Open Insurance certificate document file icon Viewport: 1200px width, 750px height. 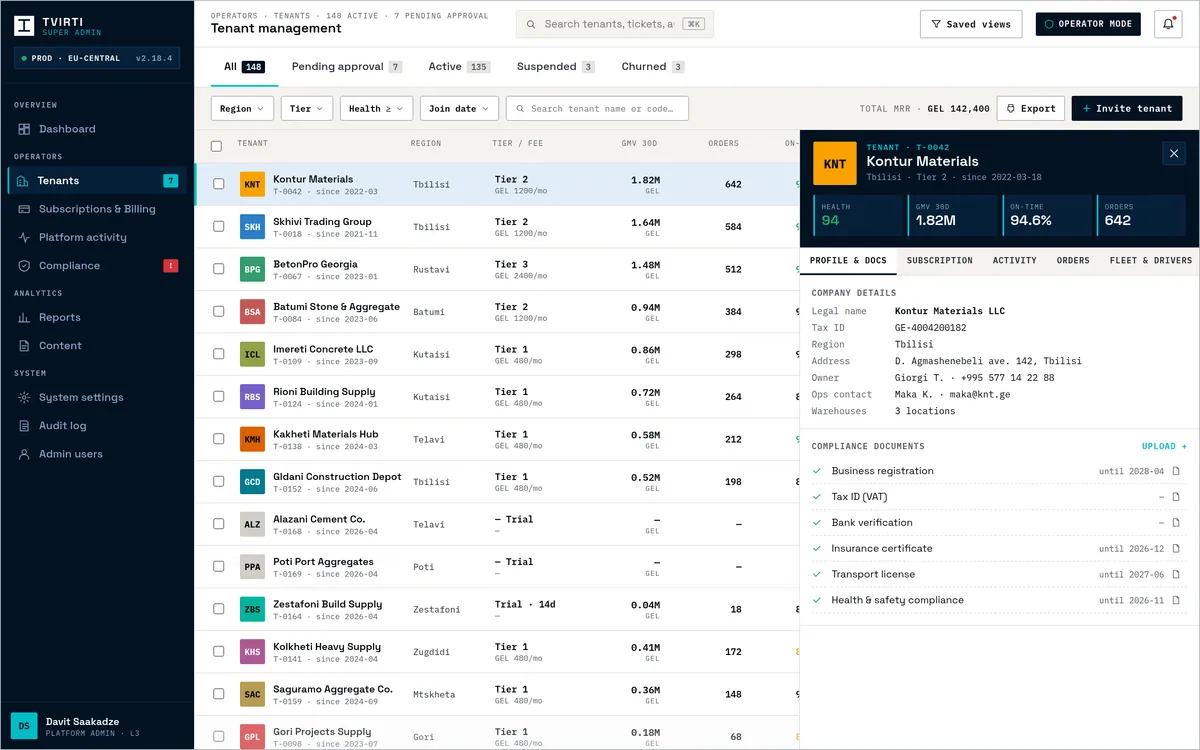(1176, 548)
